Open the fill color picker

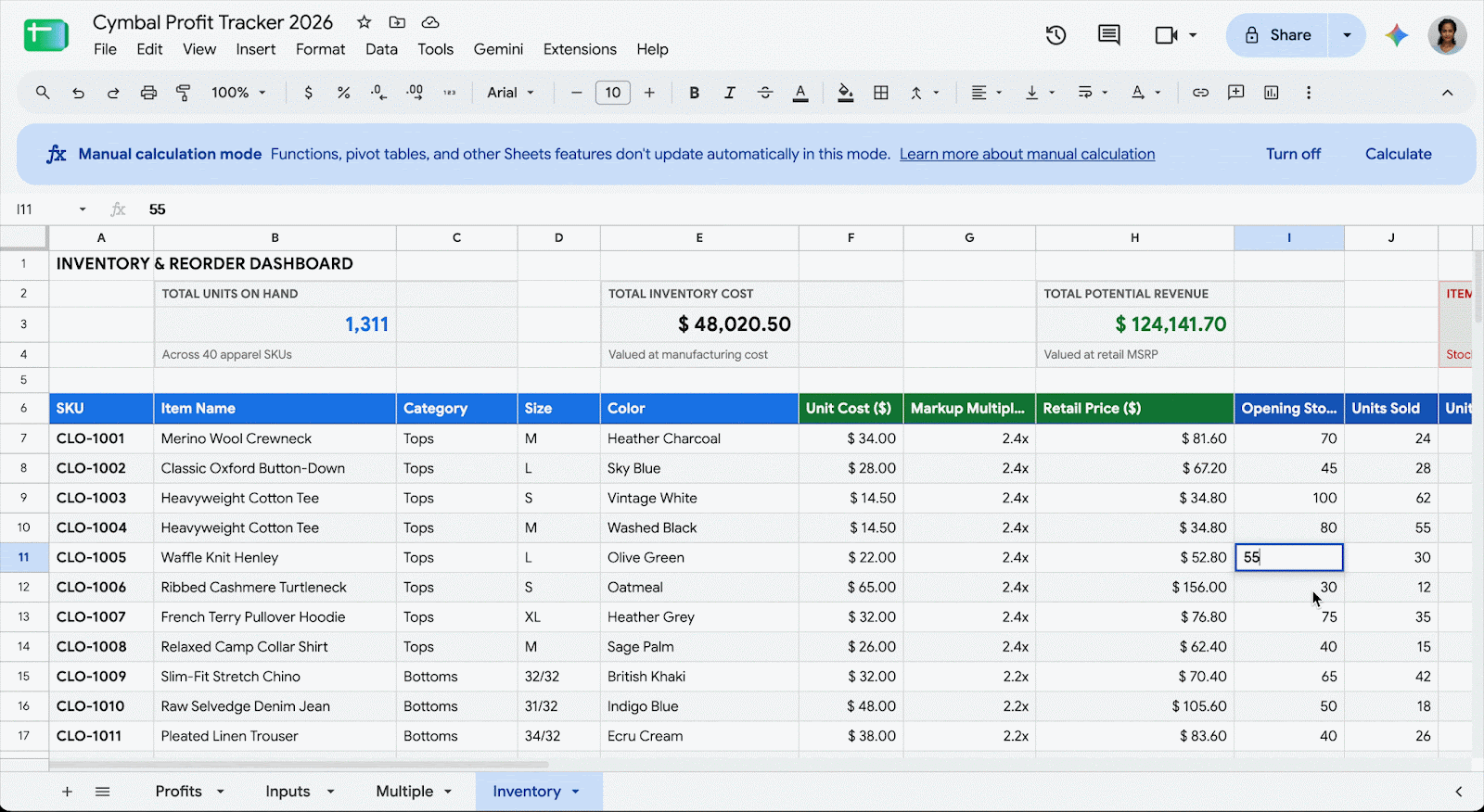click(x=845, y=93)
